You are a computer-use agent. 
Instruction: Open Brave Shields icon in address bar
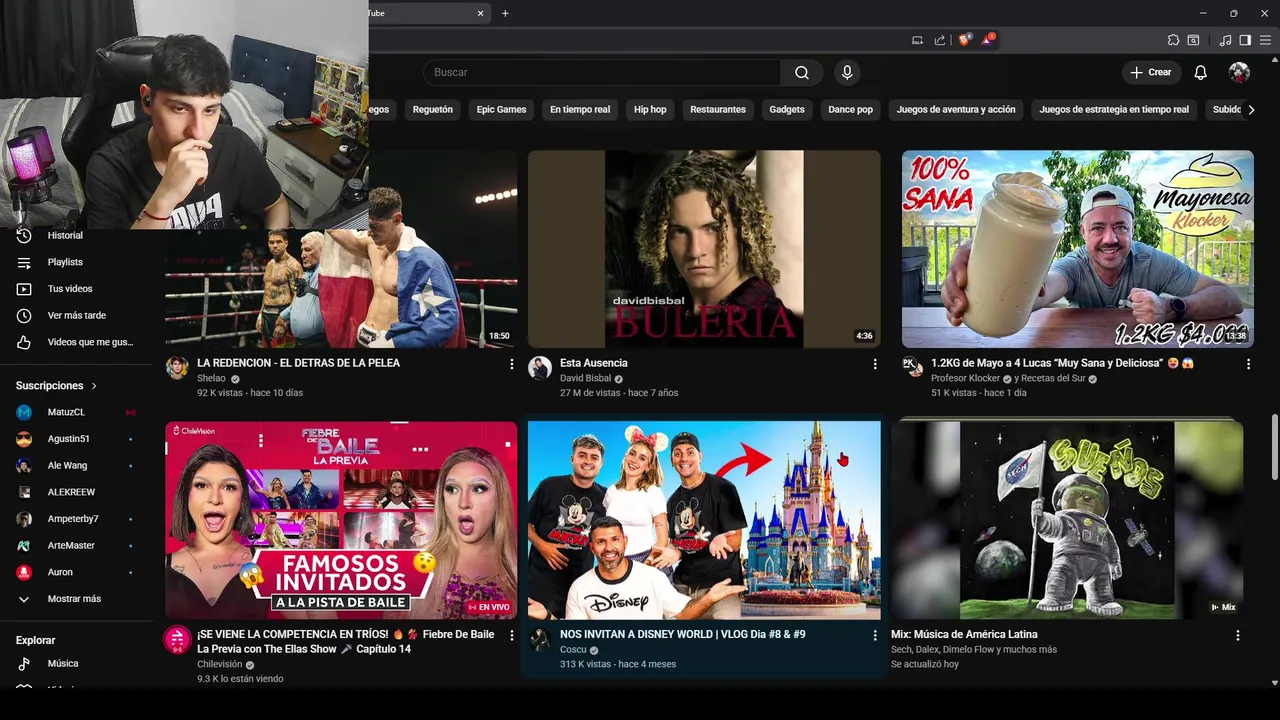965,40
